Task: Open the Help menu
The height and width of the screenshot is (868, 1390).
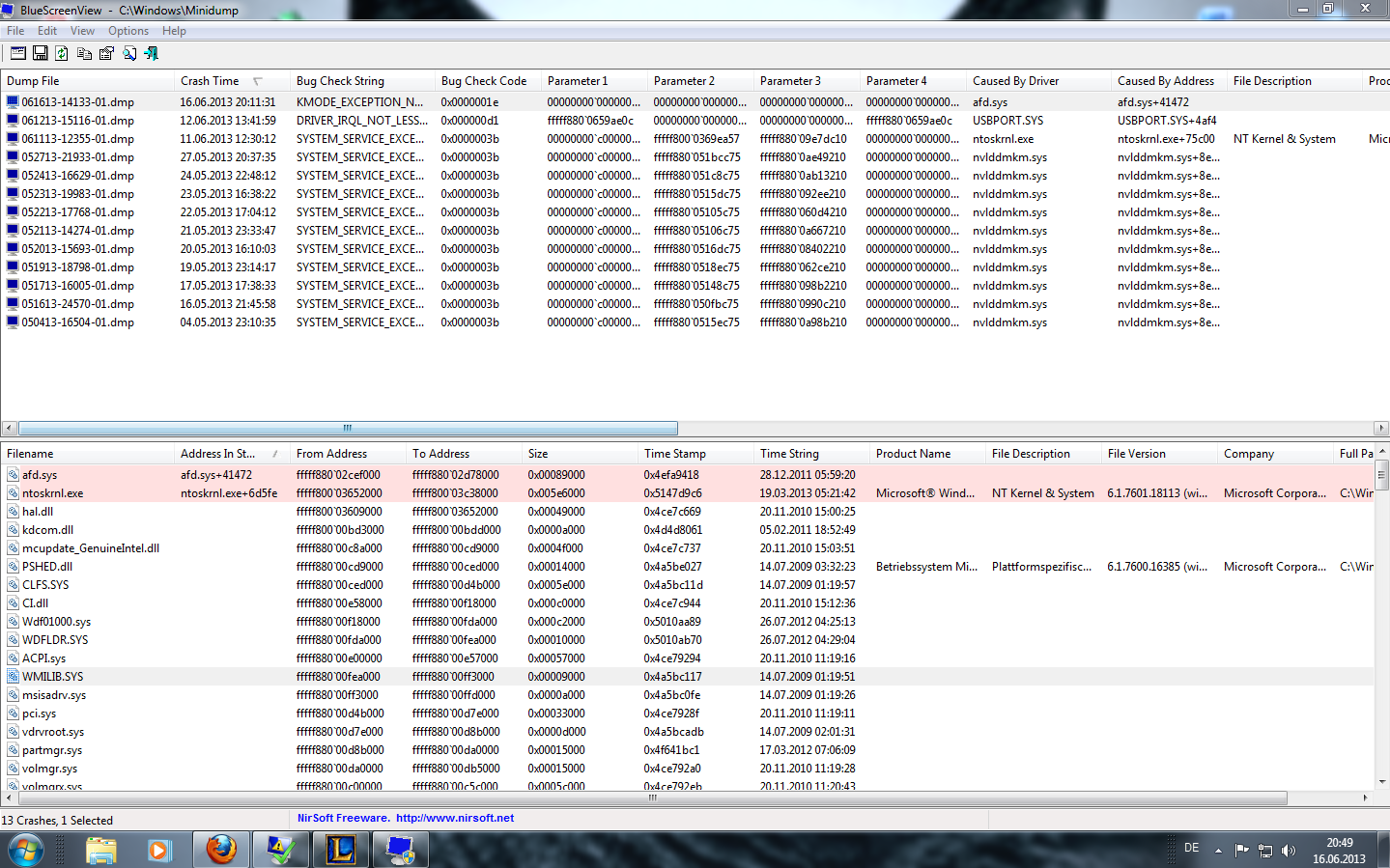Action: [174, 31]
